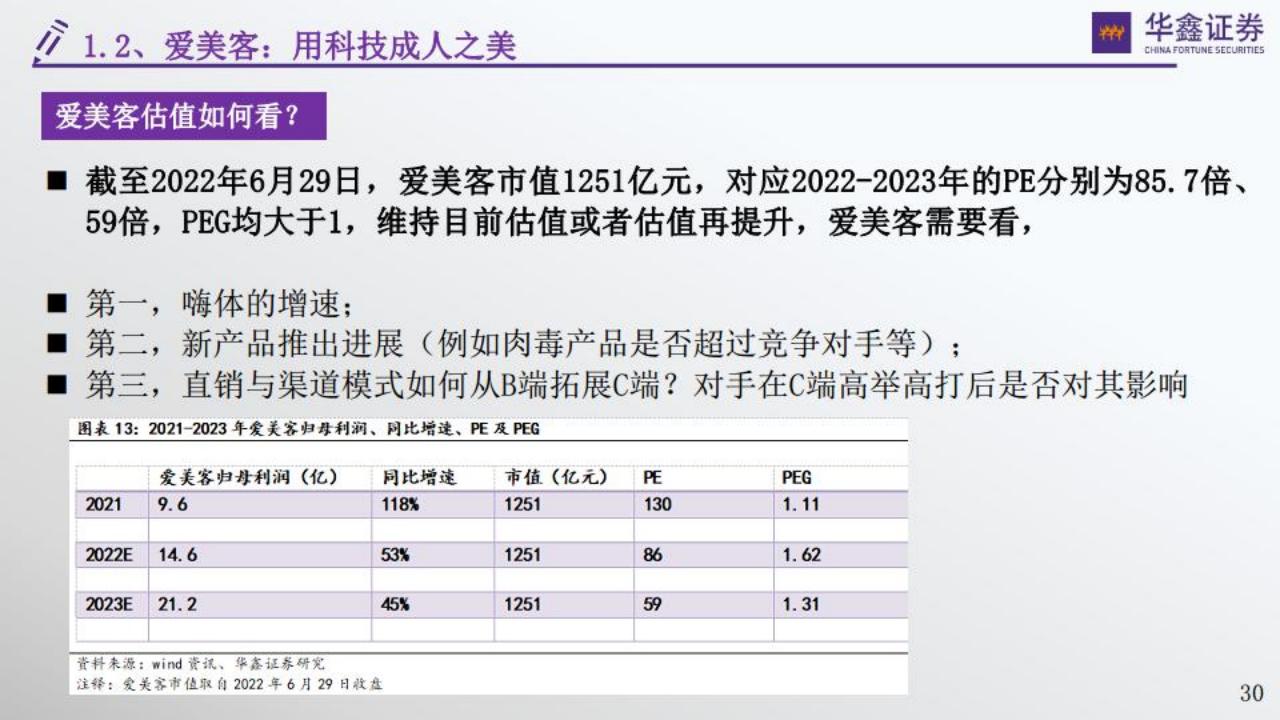Click the 2022E row label

108,555
